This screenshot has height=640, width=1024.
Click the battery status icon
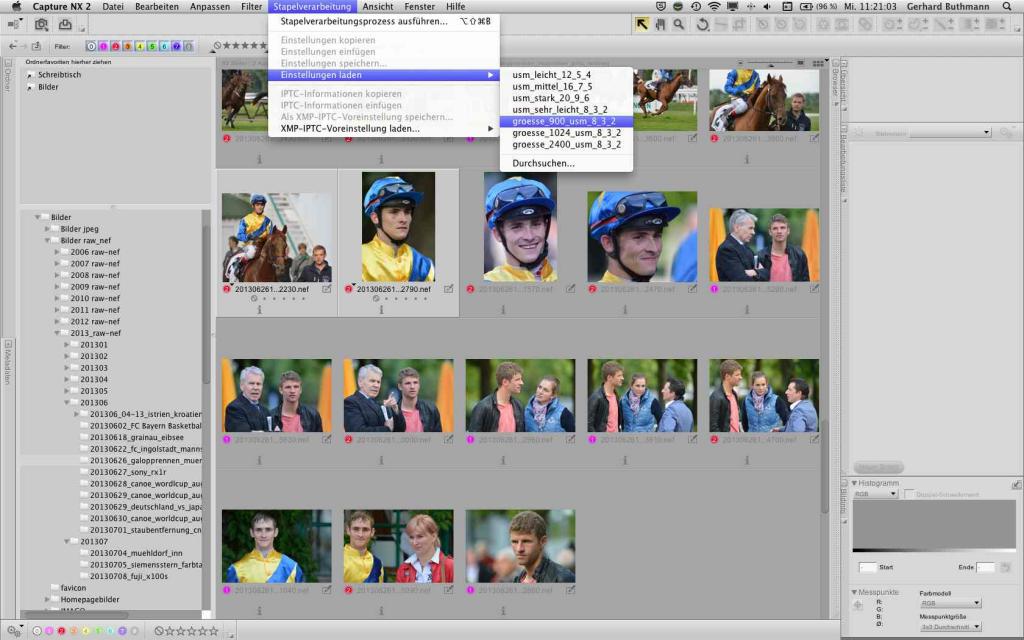tap(806, 7)
